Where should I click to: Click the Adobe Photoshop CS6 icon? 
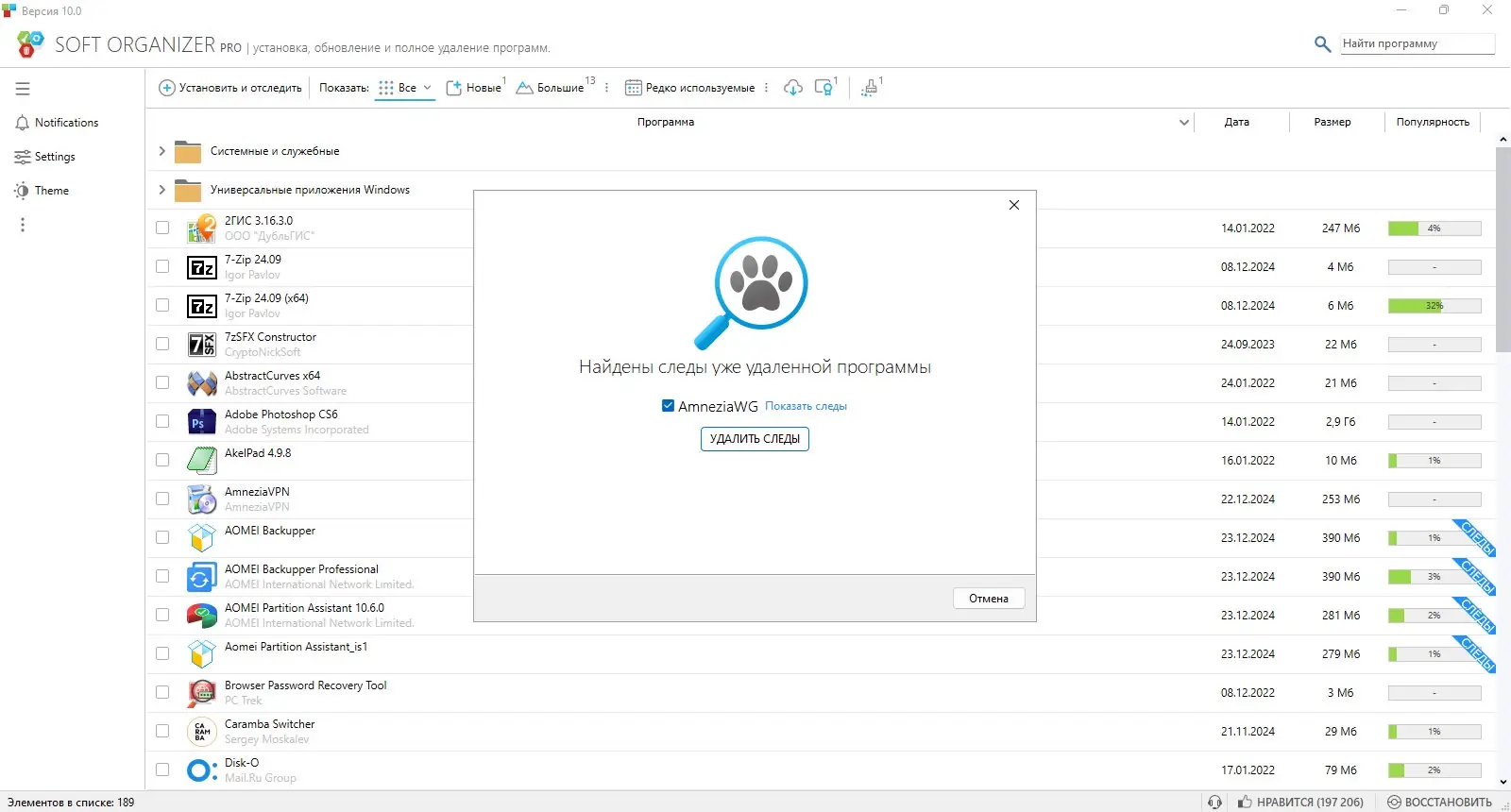click(202, 422)
